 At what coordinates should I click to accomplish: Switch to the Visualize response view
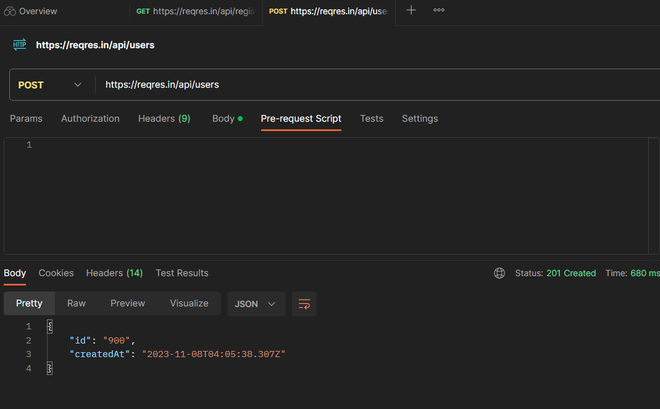click(189, 304)
